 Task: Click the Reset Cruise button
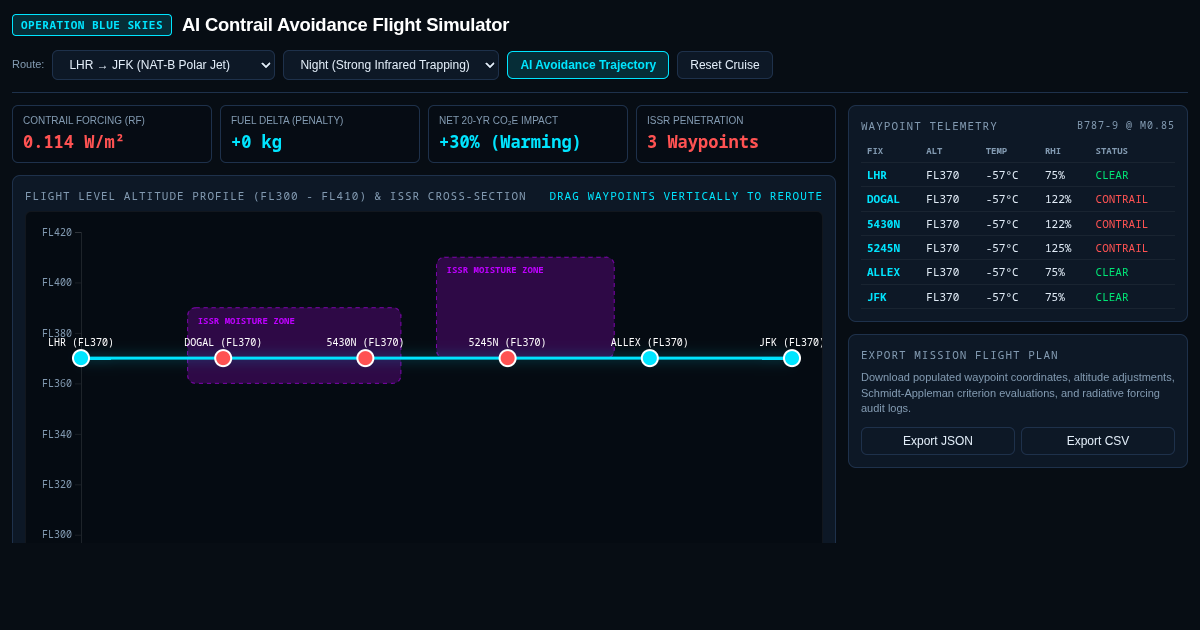click(725, 65)
